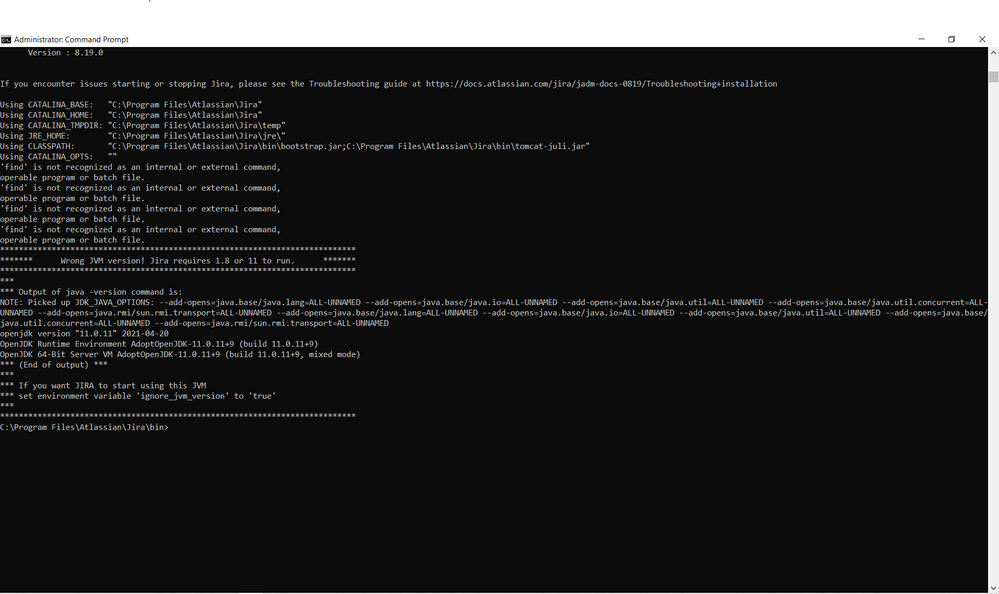Viewport: 999px width, 594px height.
Task: Click the scrollbar up arrow
Action: coord(992,50)
